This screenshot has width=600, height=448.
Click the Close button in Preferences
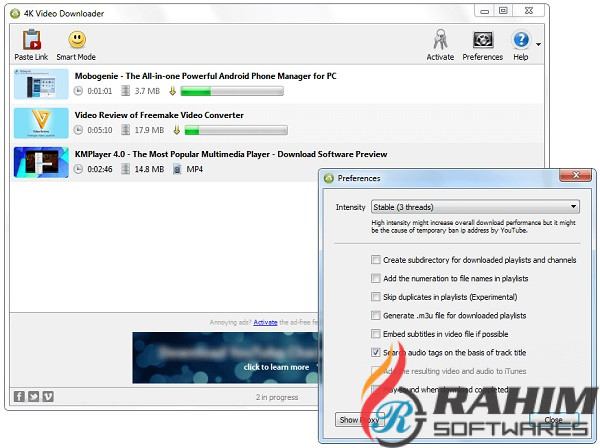(553, 420)
